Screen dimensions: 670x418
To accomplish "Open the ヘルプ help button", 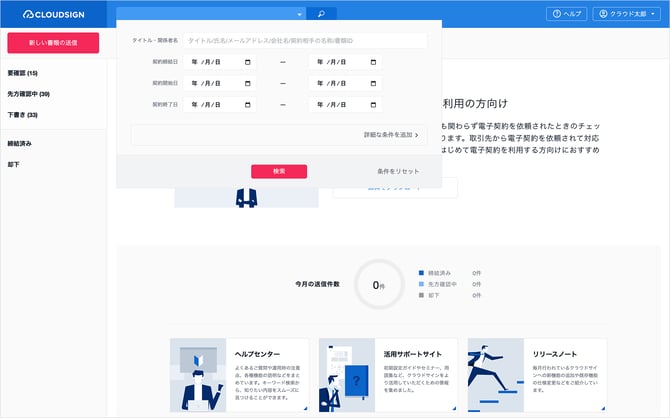I will [x=566, y=14].
